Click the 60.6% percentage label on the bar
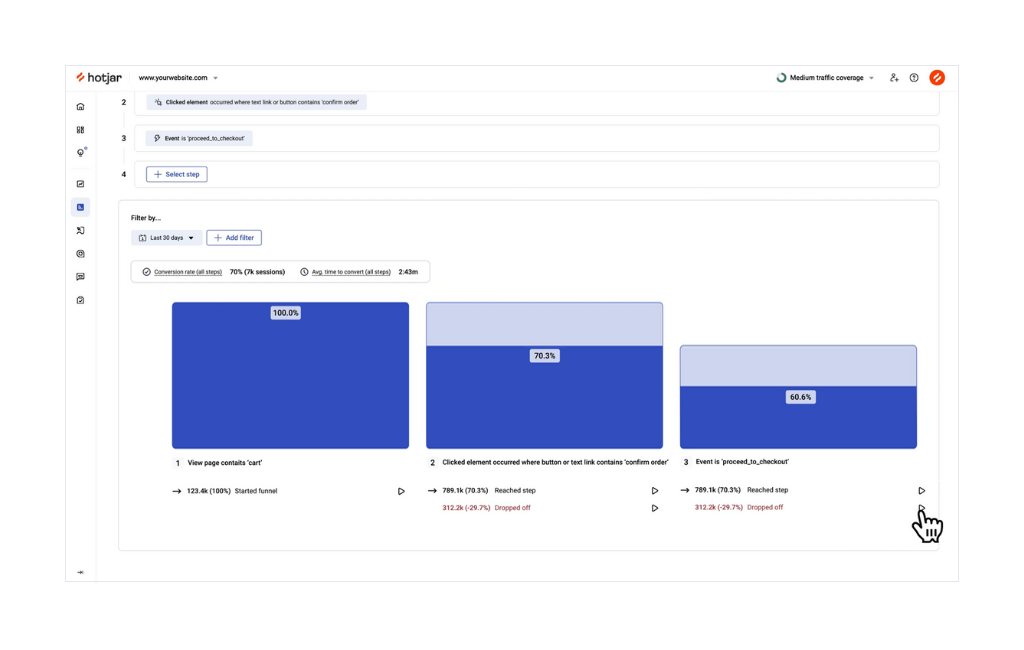This screenshot has height=650, width=1024. pyautogui.click(x=801, y=397)
